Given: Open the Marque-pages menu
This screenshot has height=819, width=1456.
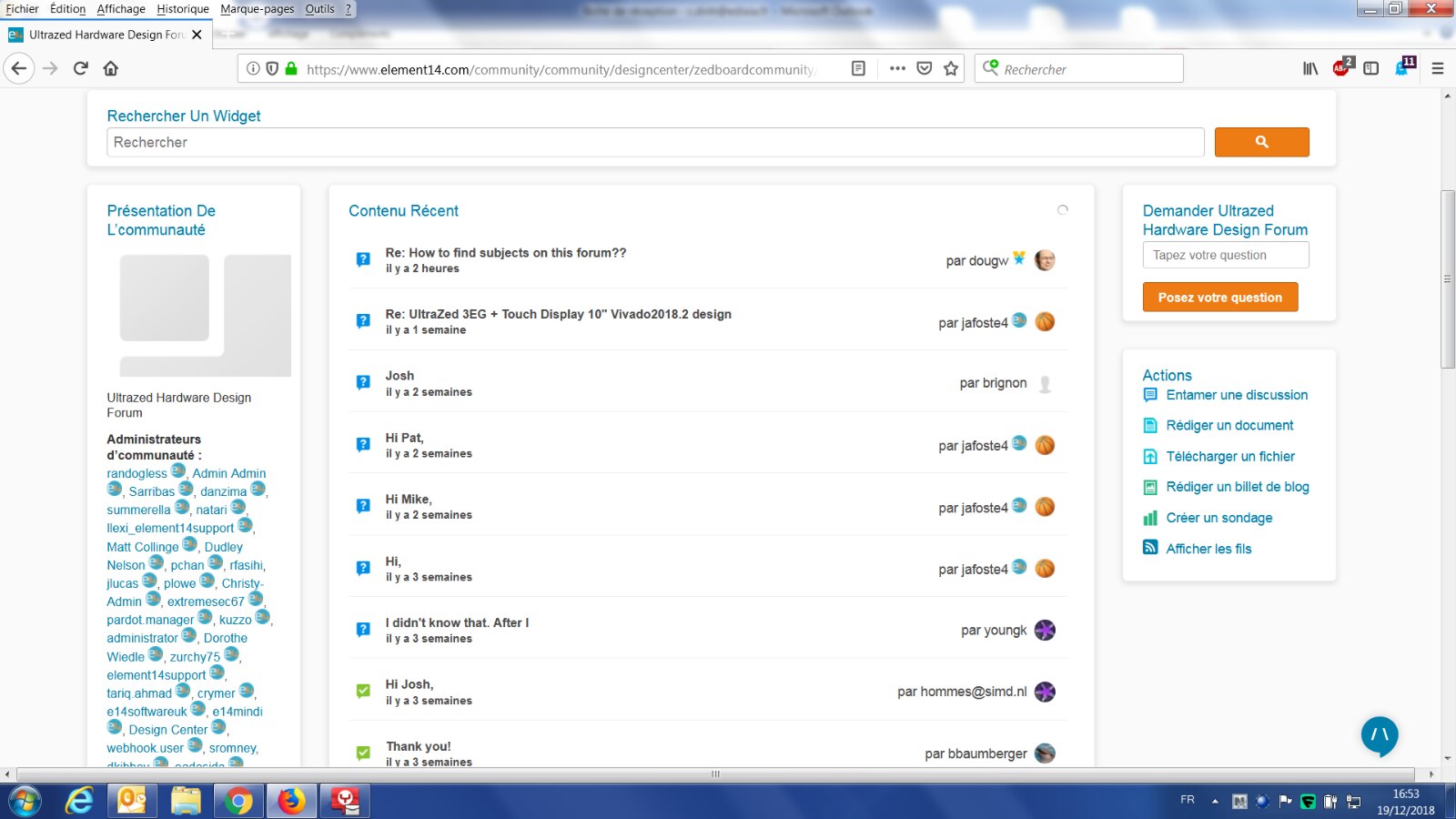Looking at the screenshot, I should (x=258, y=9).
